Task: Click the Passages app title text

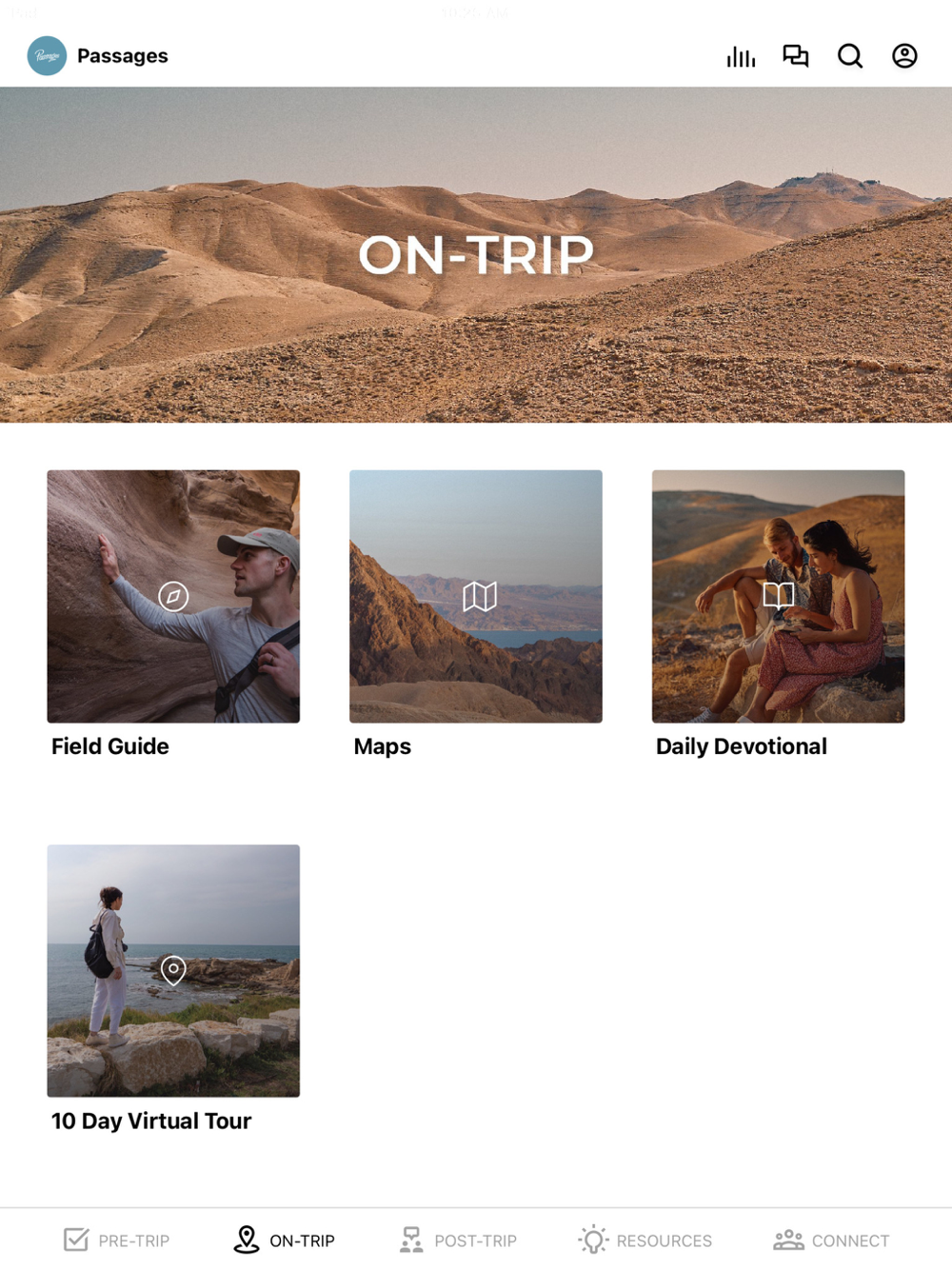Action: pyautogui.click(x=123, y=56)
